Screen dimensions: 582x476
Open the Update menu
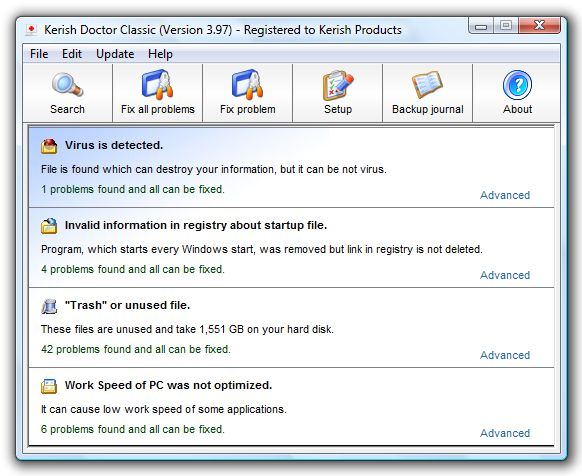(x=115, y=54)
